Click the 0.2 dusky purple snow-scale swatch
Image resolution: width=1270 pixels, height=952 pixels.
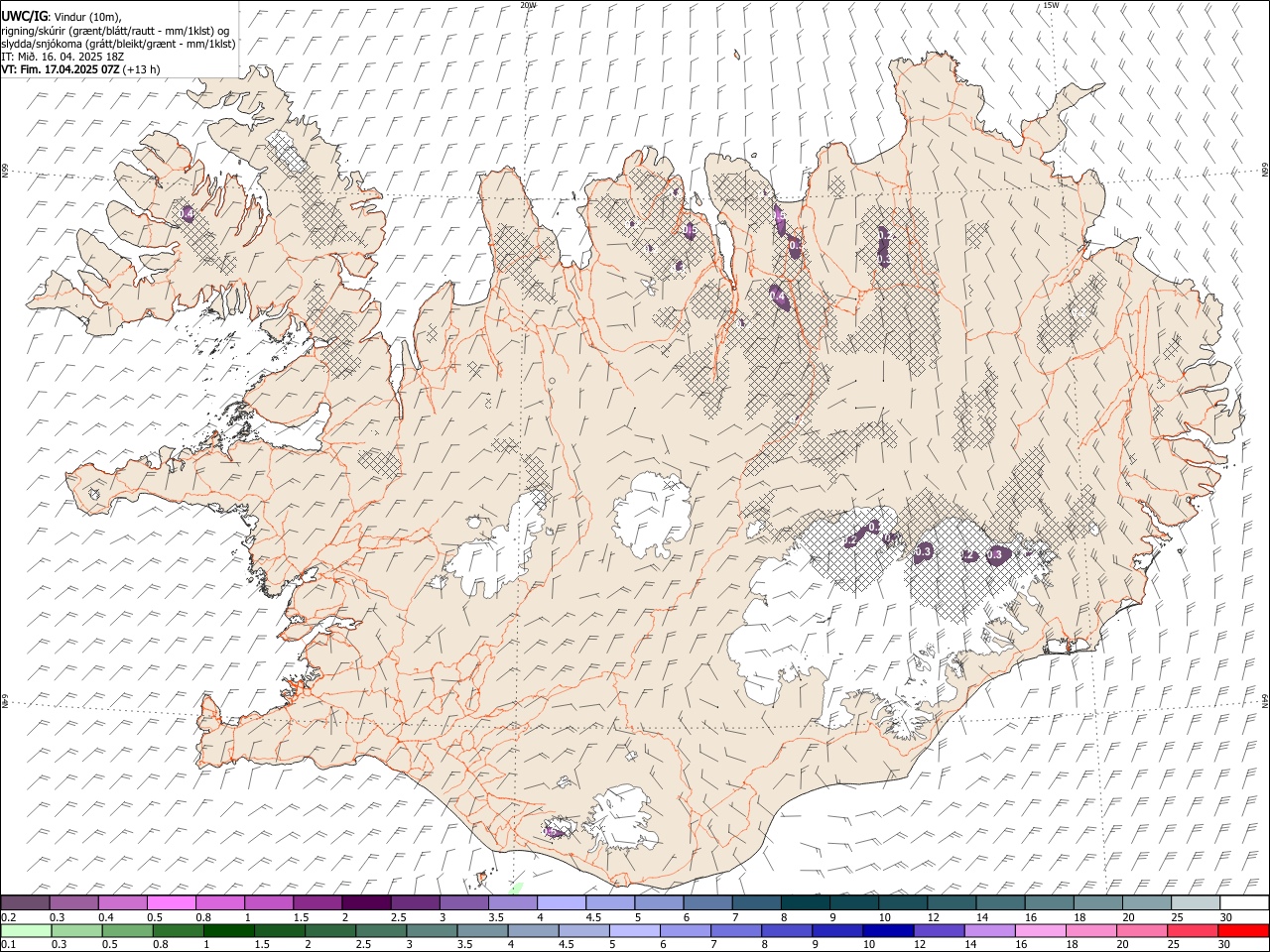[x=25, y=903]
